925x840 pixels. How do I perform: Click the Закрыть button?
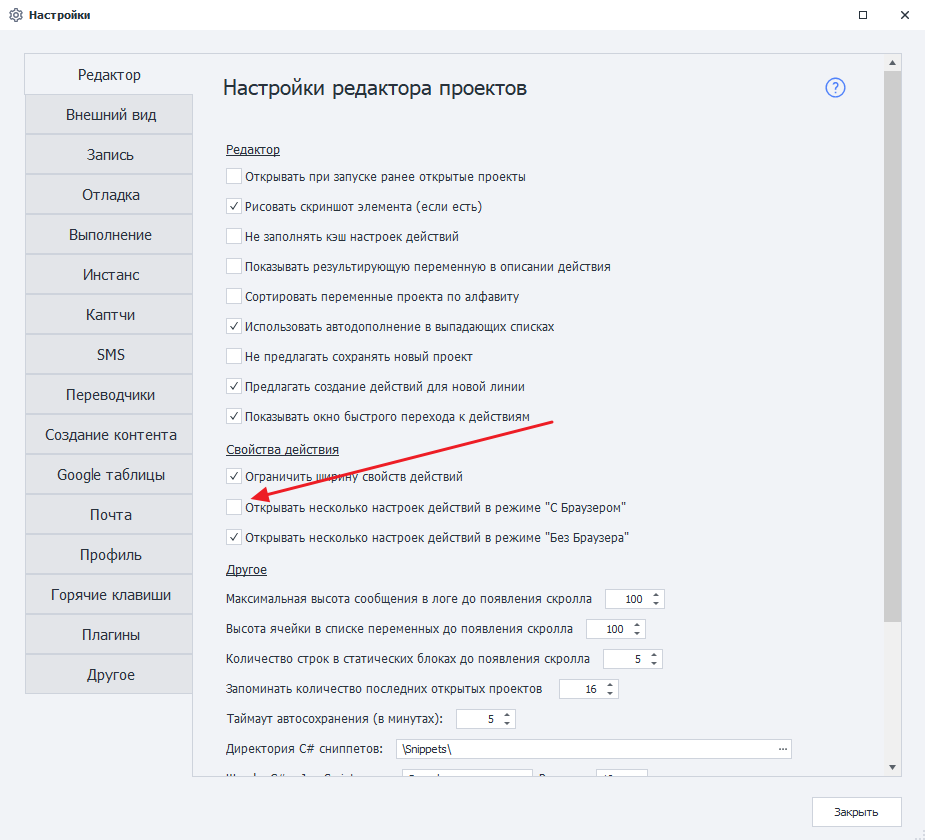pyautogui.click(x=856, y=812)
